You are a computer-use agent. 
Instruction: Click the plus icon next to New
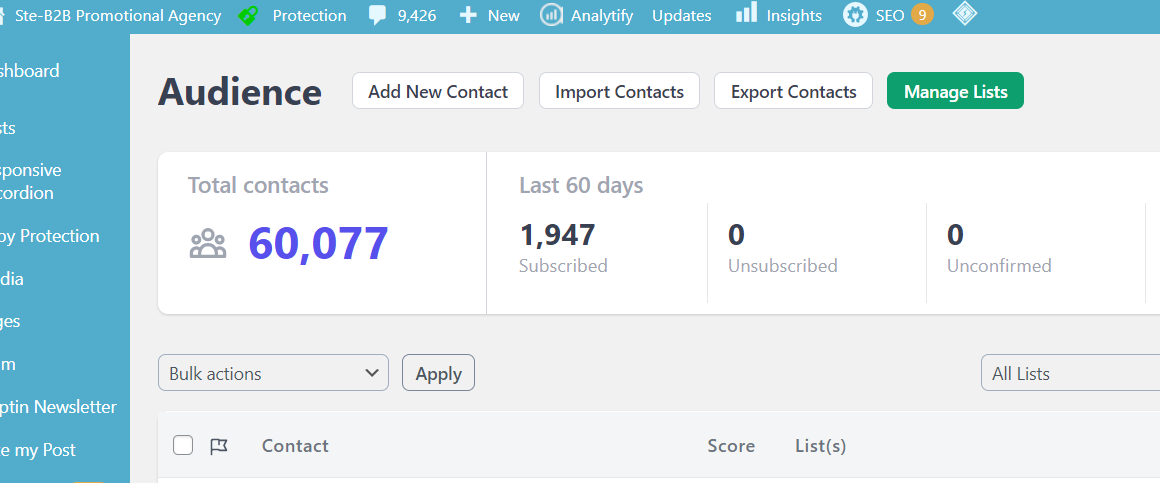coord(467,15)
